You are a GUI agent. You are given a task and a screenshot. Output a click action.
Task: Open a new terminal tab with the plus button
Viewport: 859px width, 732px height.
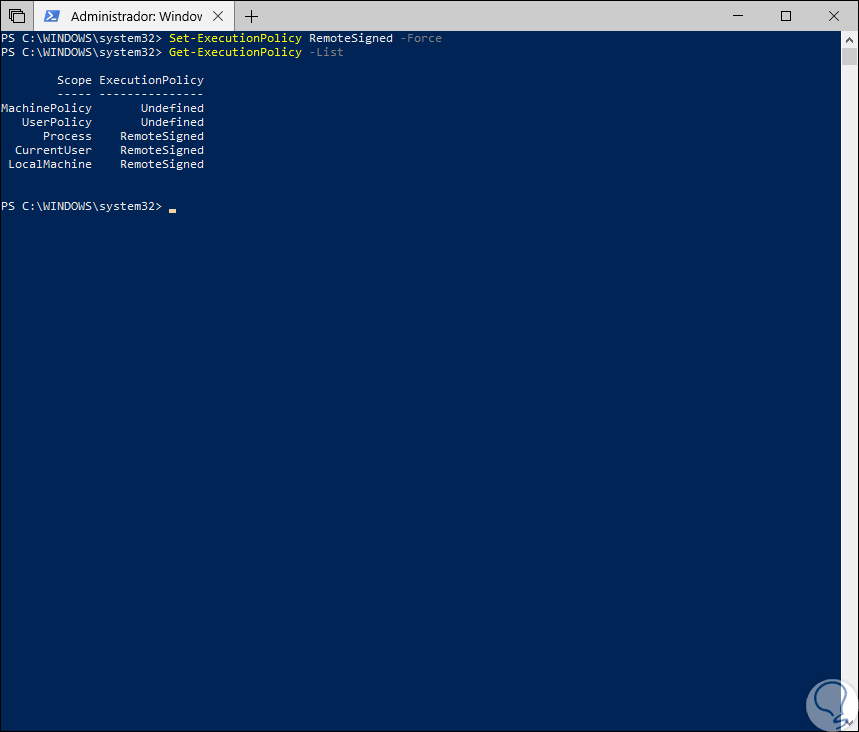pyautogui.click(x=251, y=16)
